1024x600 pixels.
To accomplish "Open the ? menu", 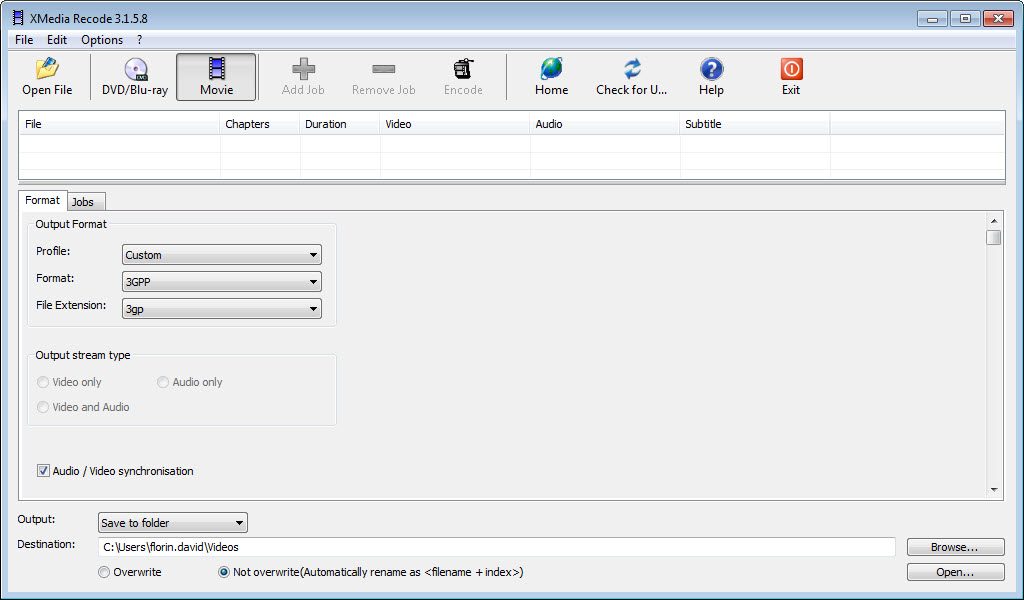I will pyautogui.click(x=139, y=40).
